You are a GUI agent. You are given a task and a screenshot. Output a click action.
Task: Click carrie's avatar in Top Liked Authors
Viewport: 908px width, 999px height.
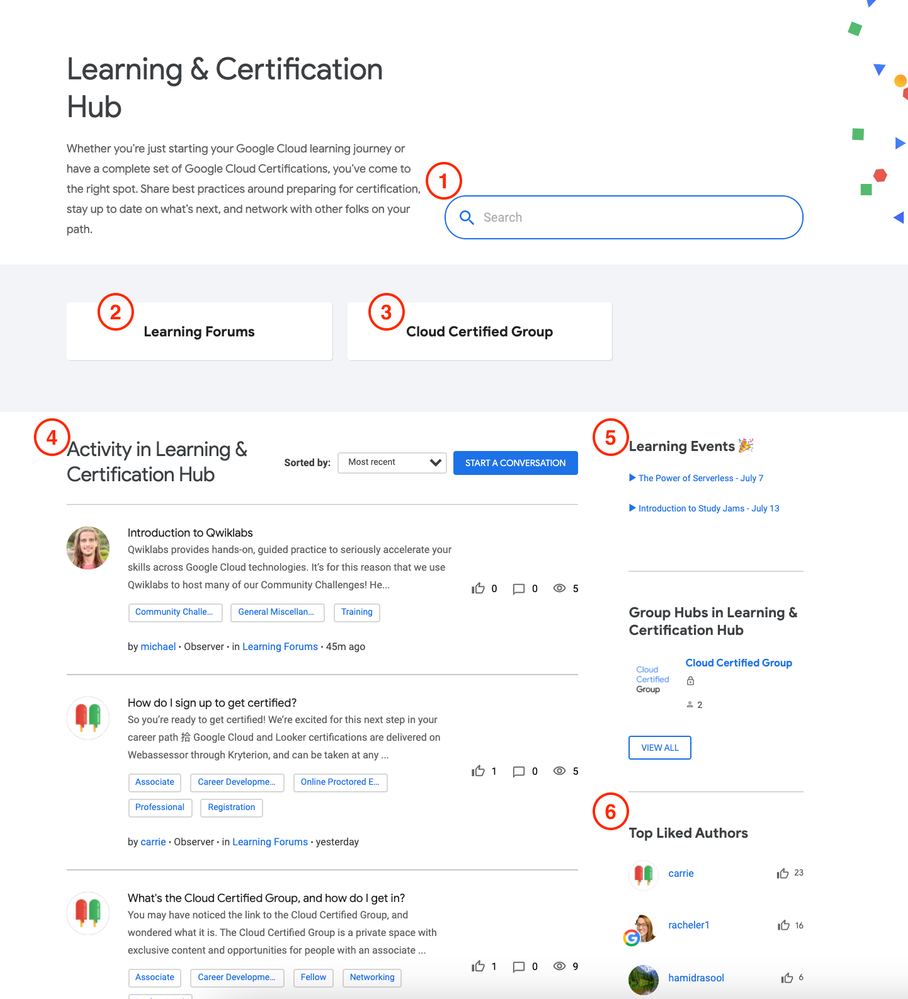[644, 874]
